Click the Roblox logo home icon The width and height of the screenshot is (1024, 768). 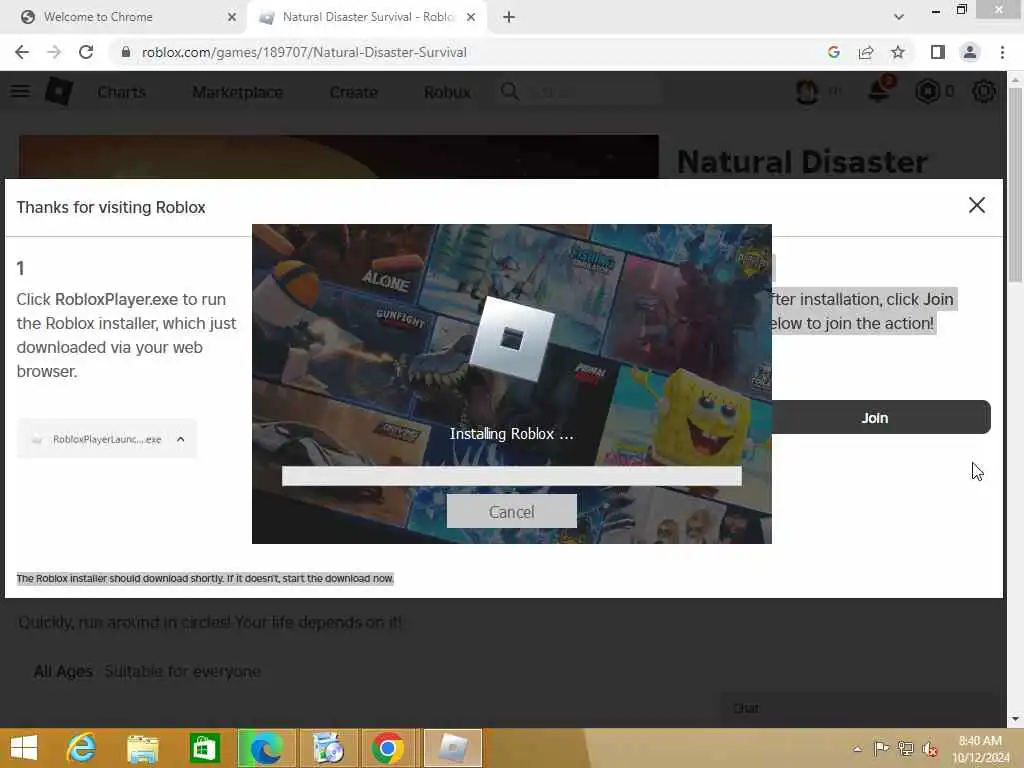59,91
